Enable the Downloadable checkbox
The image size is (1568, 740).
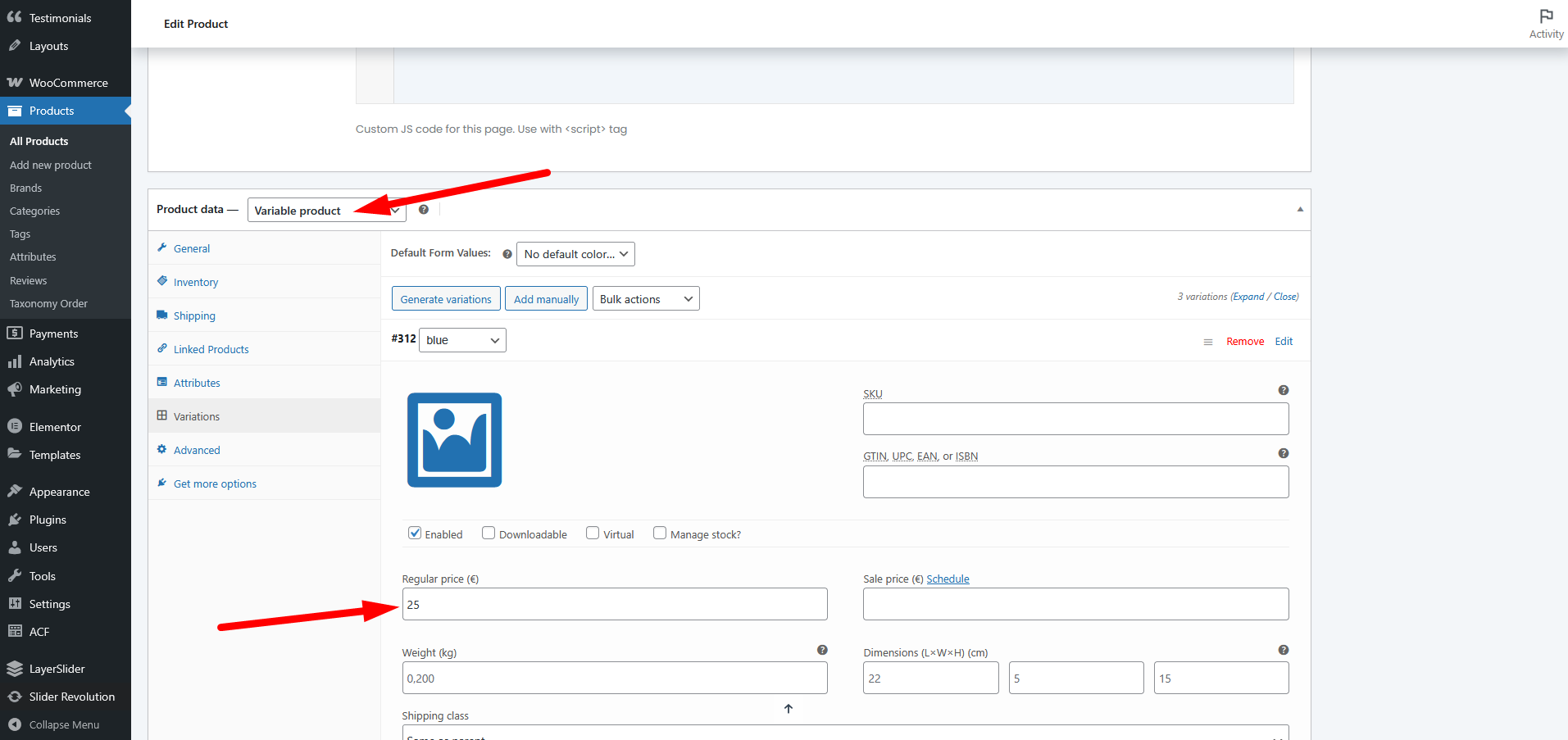[489, 533]
